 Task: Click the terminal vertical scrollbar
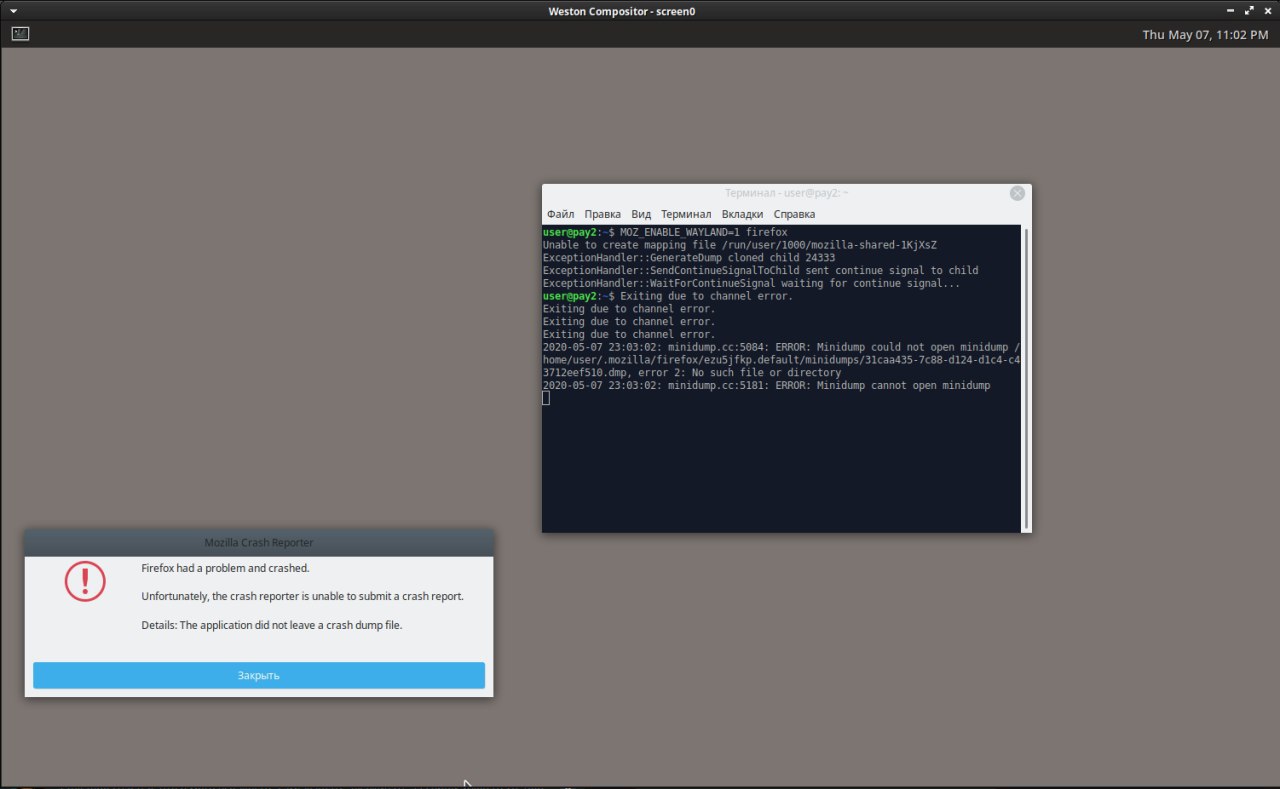(x=1025, y=378)
